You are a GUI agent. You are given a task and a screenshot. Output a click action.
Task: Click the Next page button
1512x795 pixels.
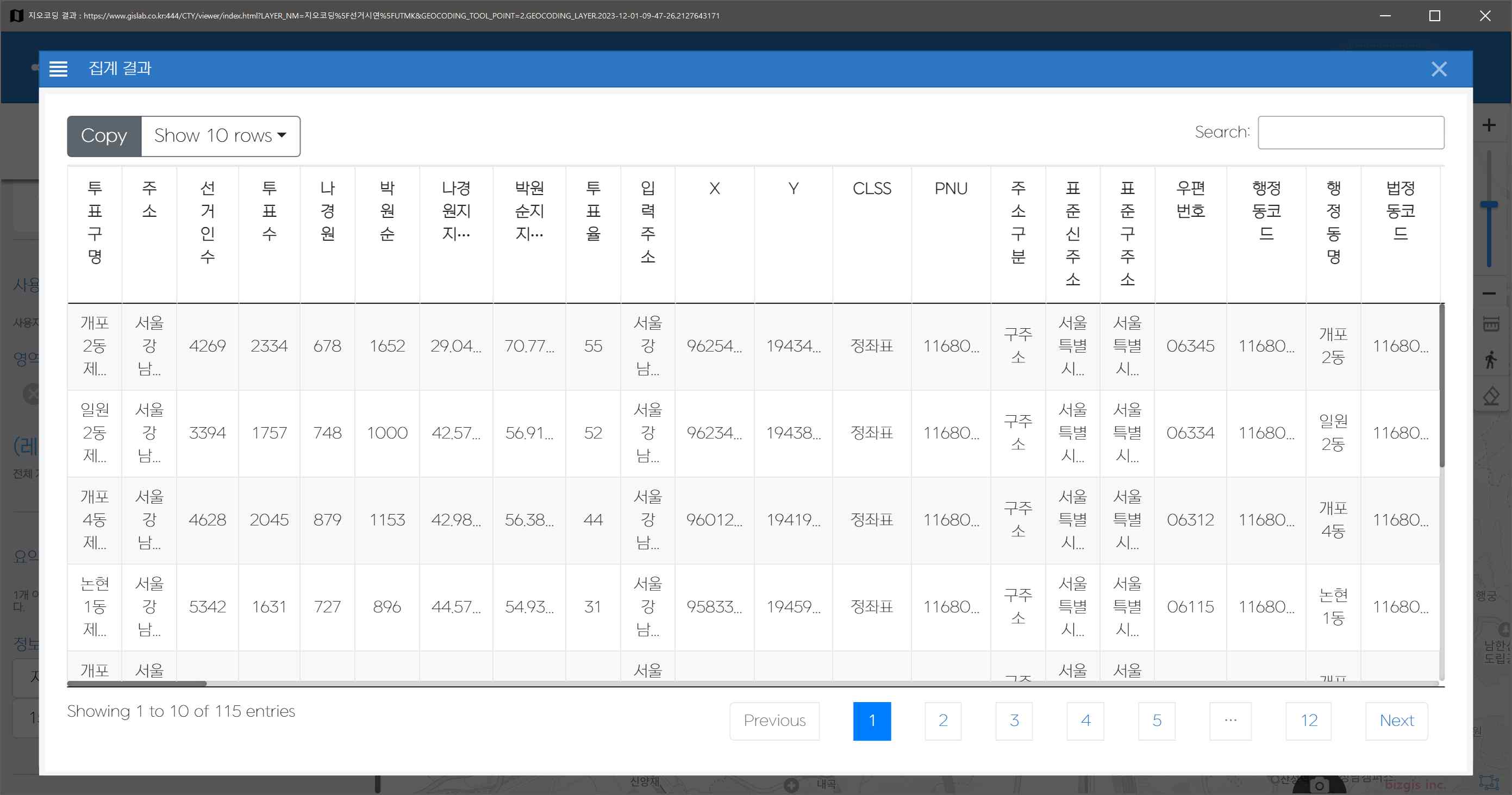(1396, 721)
